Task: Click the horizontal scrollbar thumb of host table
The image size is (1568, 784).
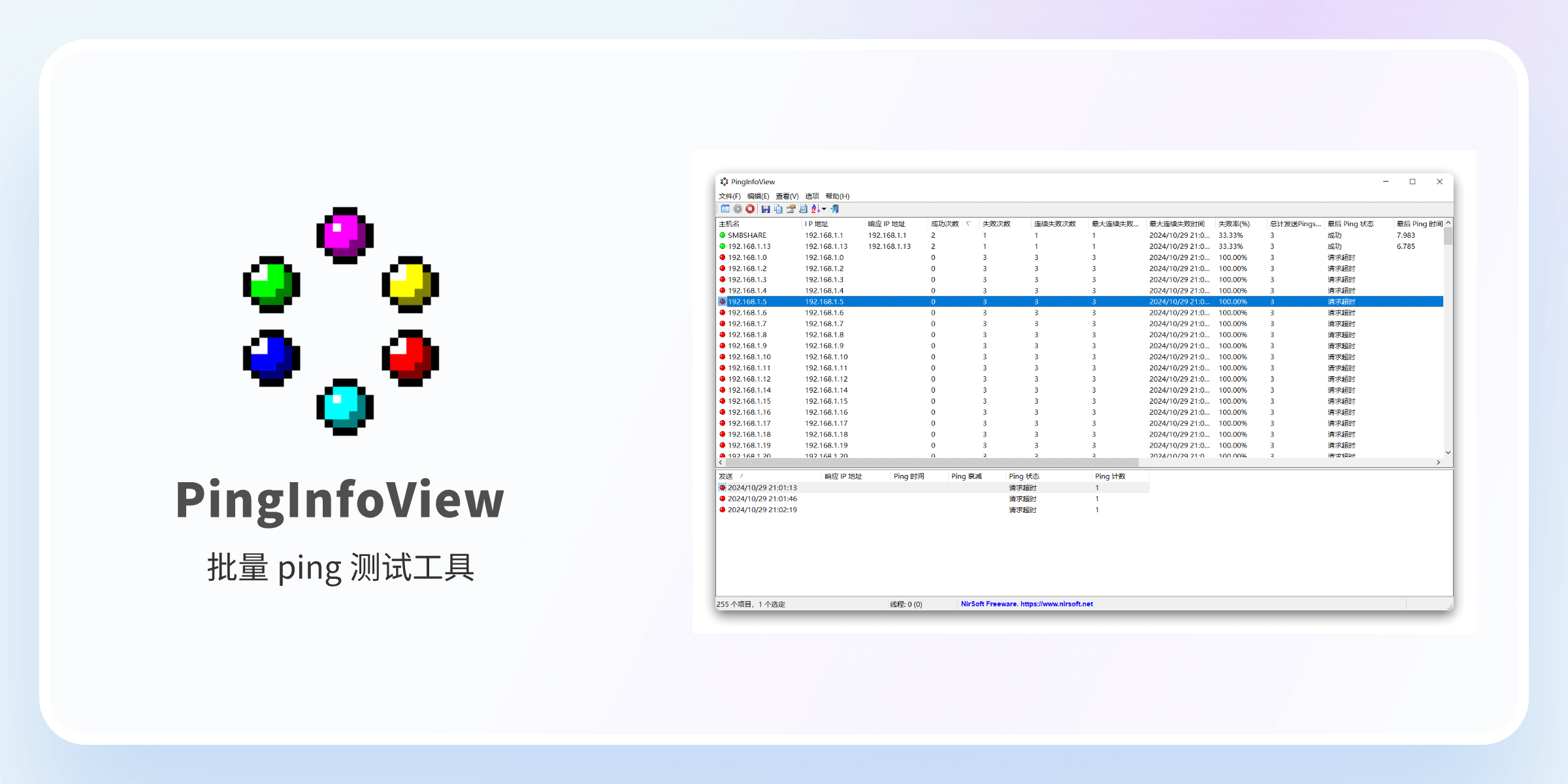Action: point(932,462)
